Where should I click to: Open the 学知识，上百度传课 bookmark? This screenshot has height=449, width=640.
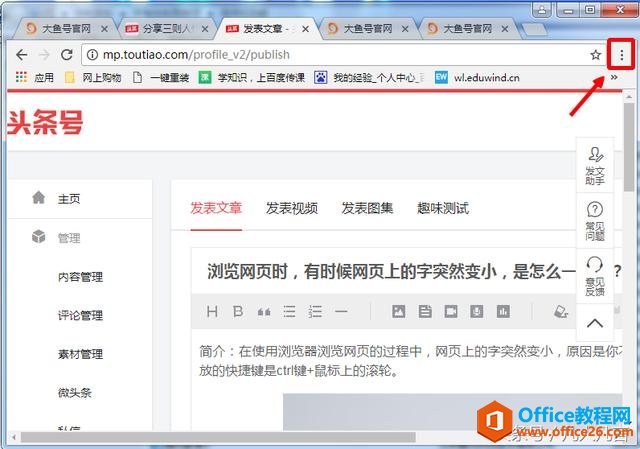click(252, 77)
